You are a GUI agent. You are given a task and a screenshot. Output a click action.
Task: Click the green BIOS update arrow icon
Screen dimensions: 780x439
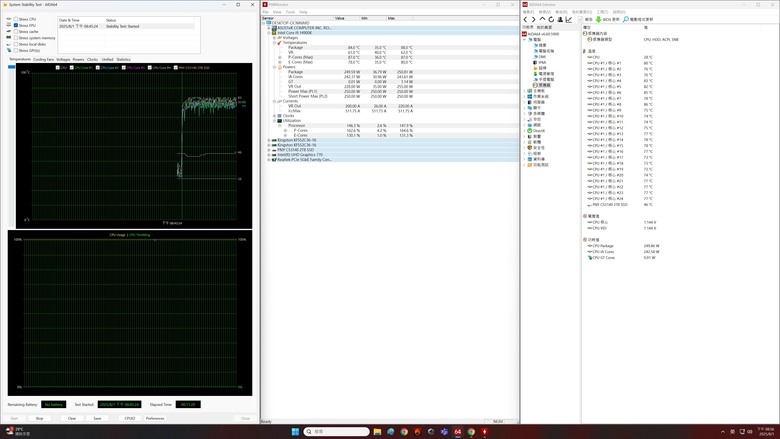[x=598, y=19]
